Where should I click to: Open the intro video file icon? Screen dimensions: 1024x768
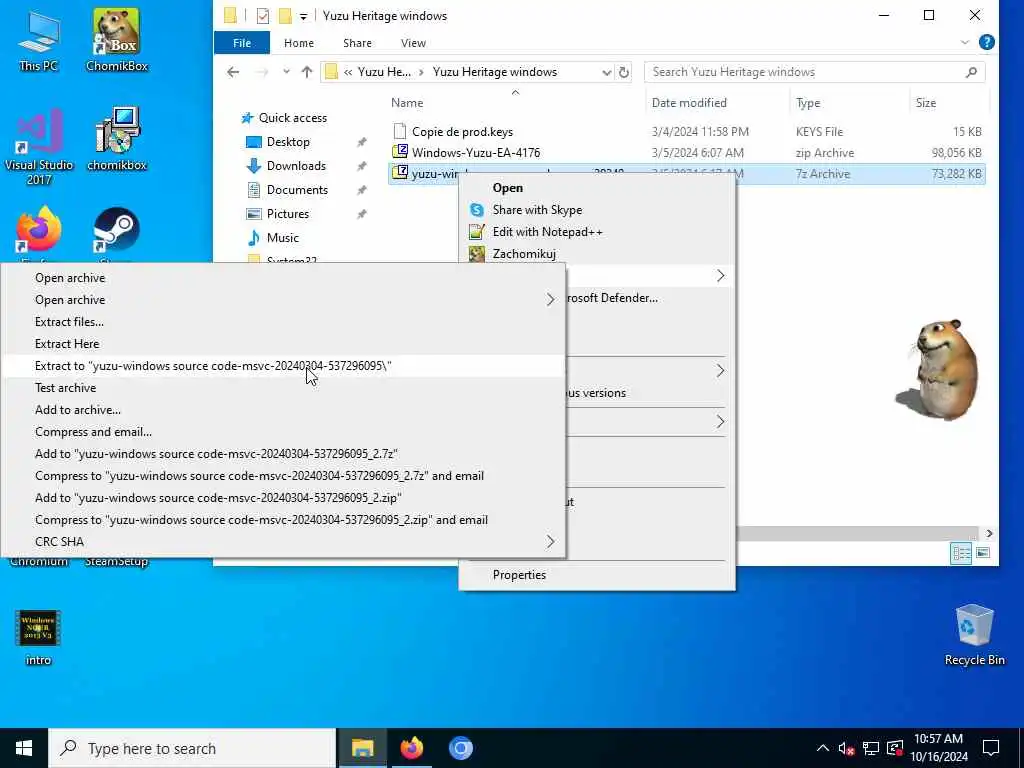pyautogui.click(x=38, y=637)
